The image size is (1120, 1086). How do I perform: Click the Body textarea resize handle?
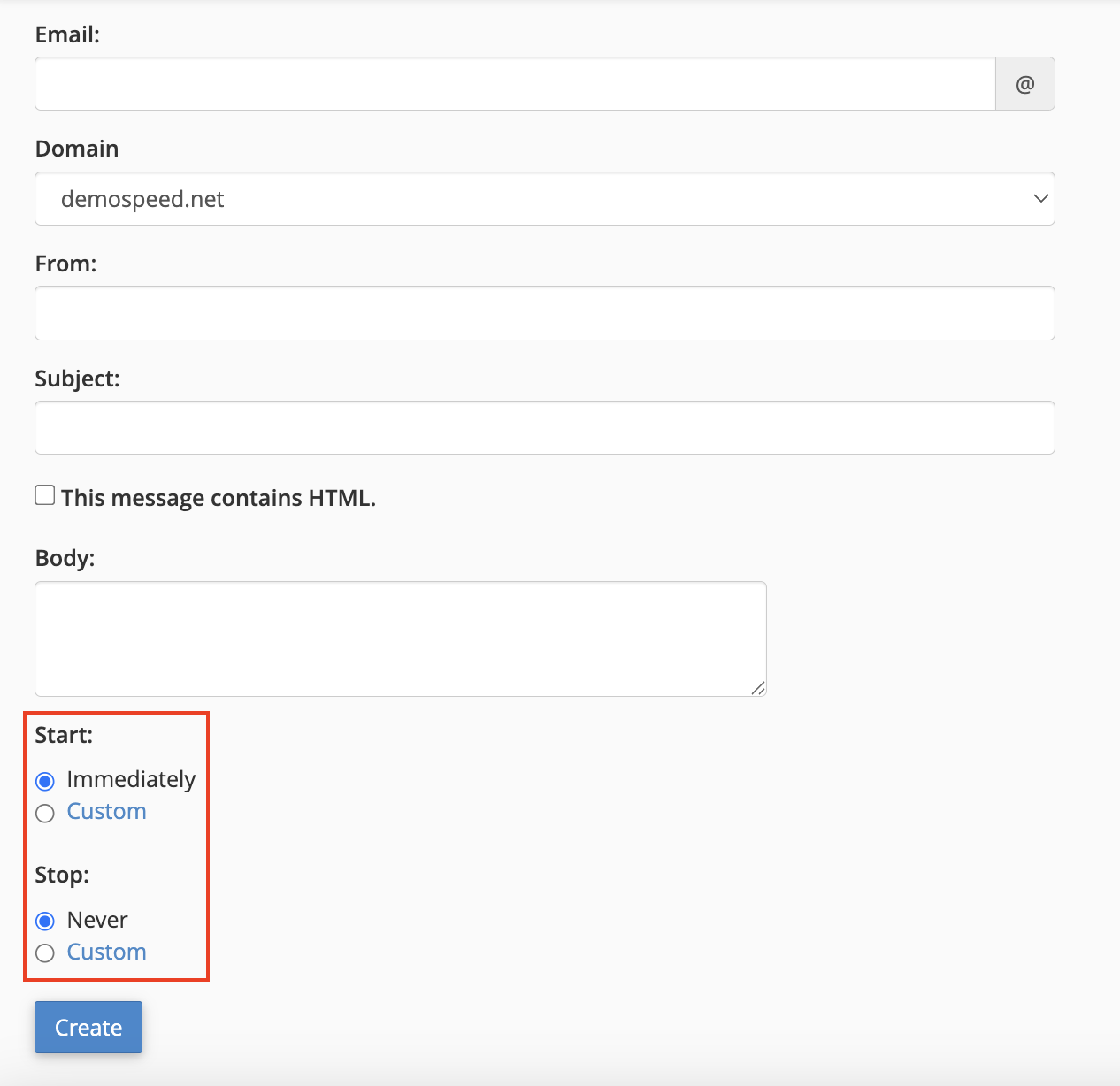(757, 688)
